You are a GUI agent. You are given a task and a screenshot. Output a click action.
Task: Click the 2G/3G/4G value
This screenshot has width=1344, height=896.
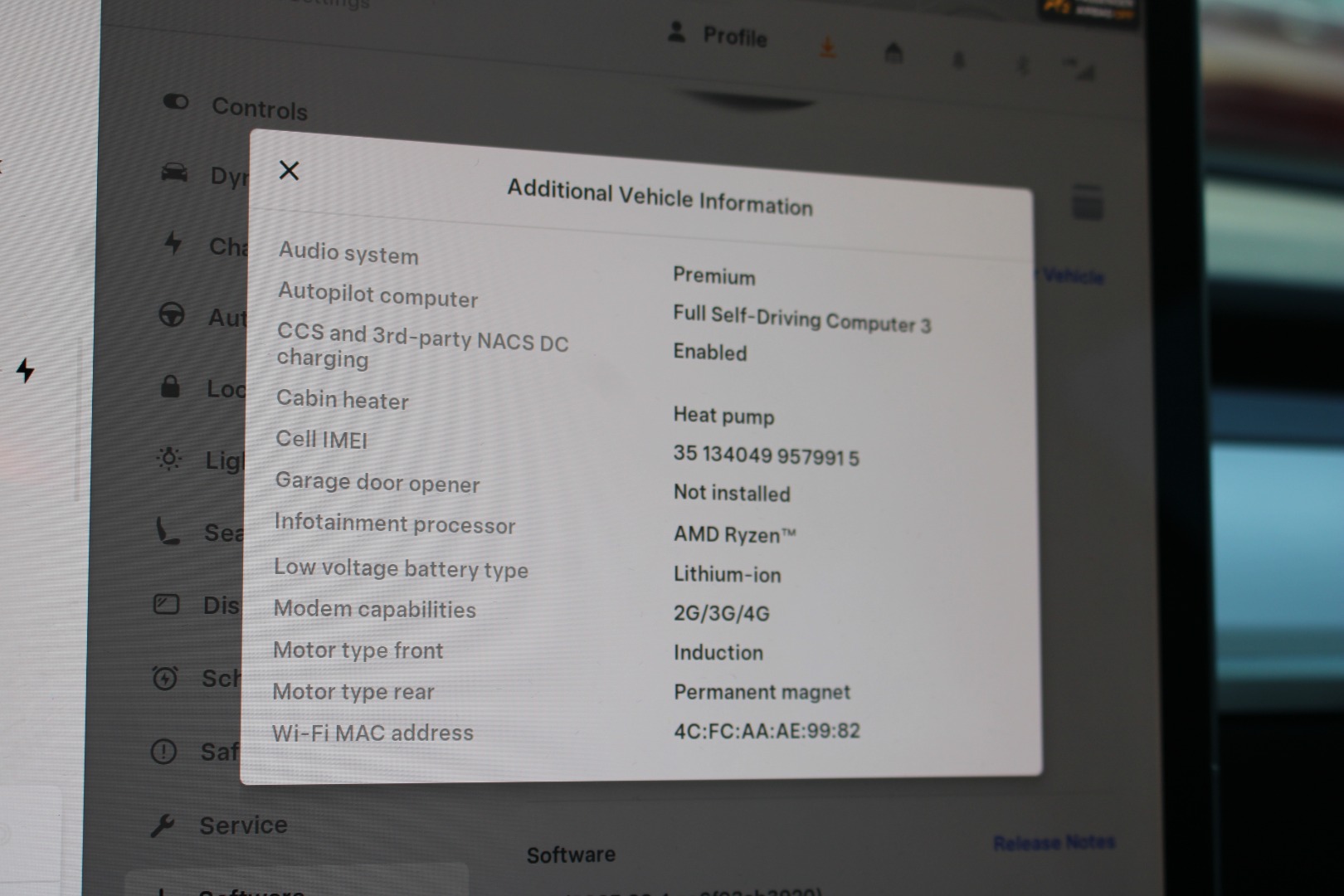721,613
